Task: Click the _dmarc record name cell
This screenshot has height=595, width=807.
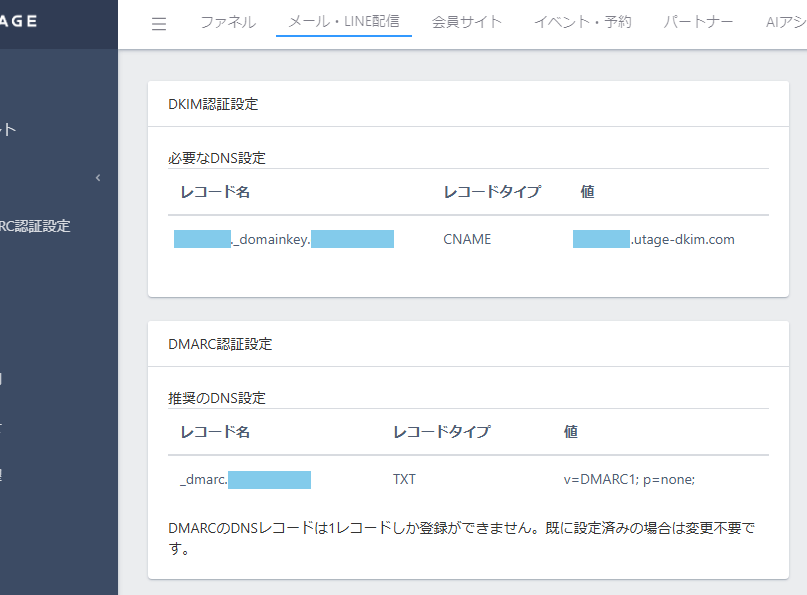Action: point(245,479)
